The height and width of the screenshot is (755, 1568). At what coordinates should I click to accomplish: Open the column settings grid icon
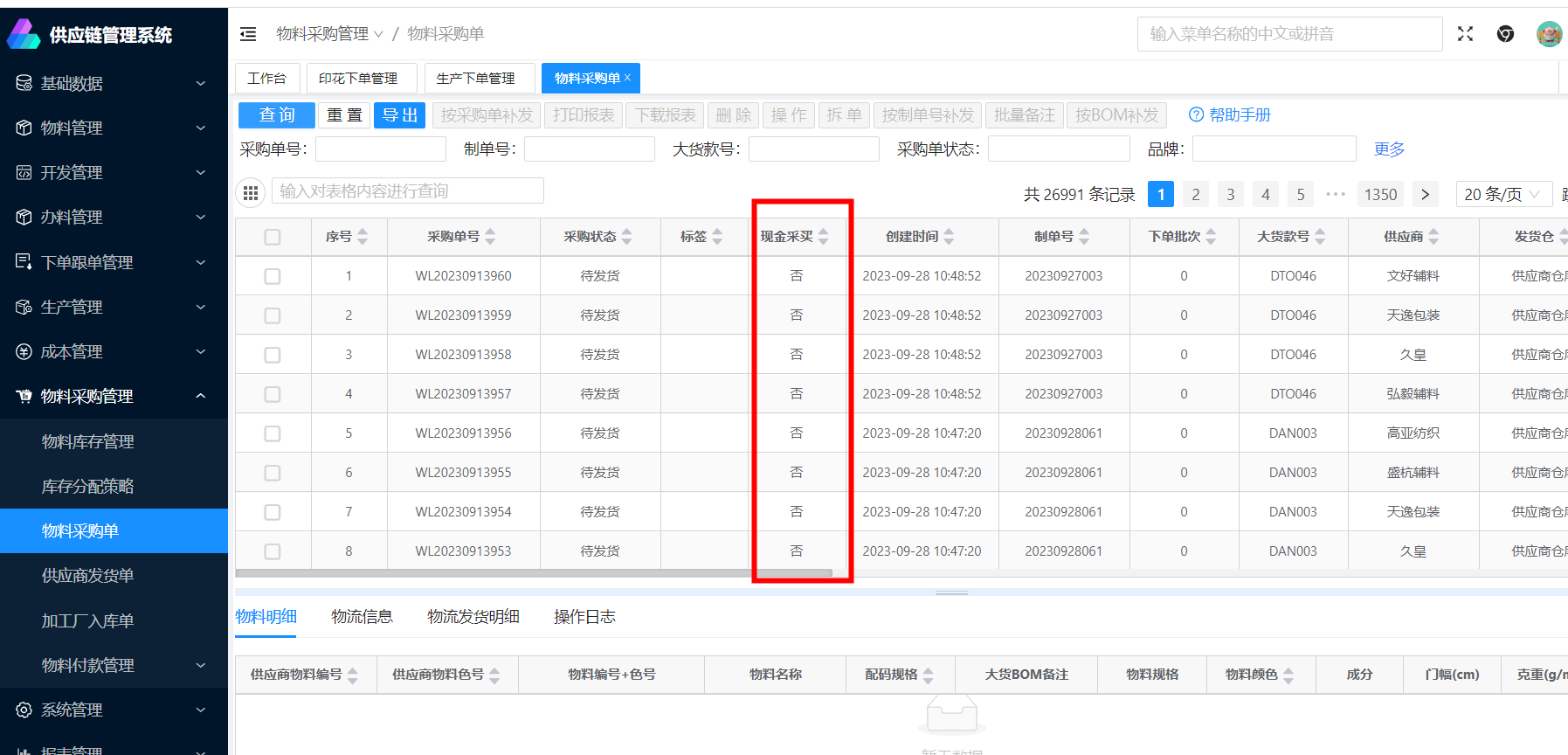click(251, 193)
